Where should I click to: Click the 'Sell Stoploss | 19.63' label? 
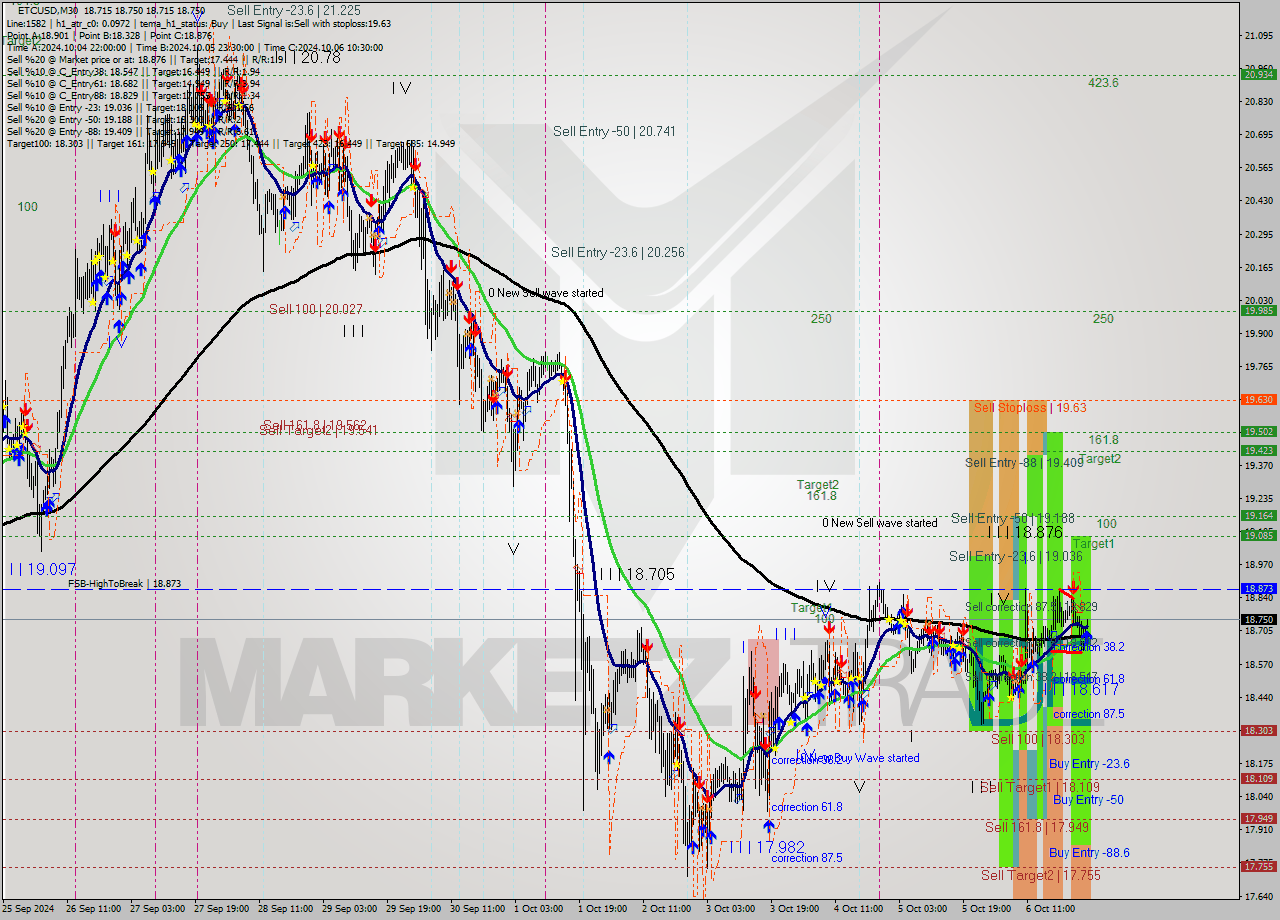1029,407
